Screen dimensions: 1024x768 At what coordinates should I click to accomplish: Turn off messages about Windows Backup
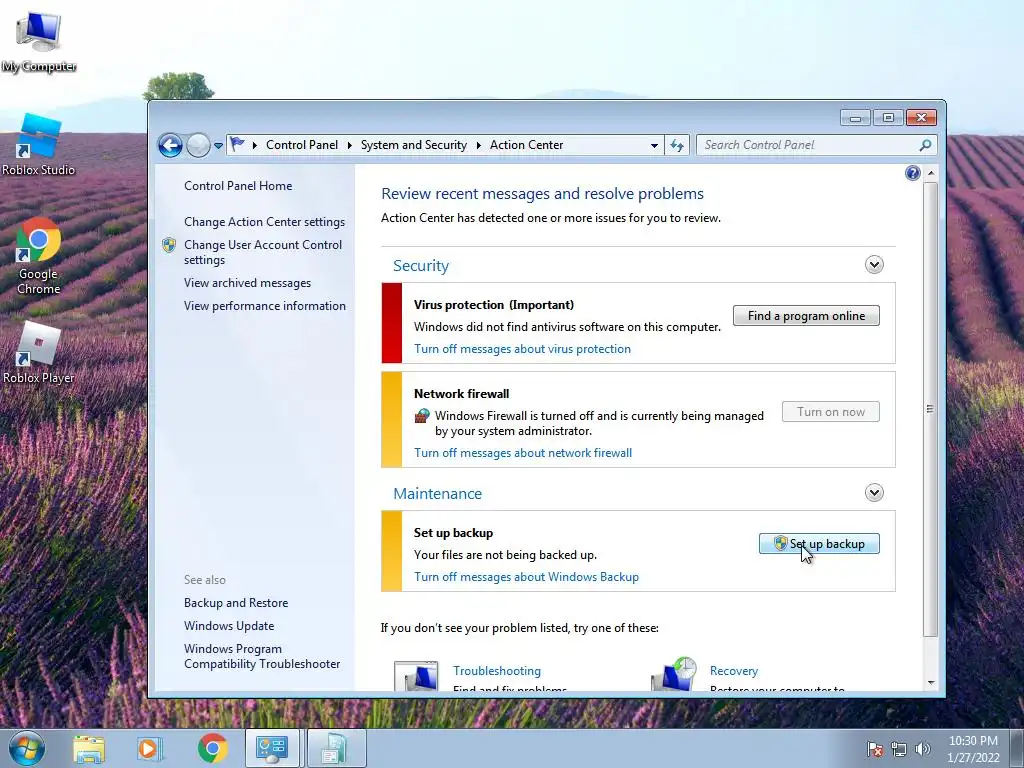coord(526,577)
